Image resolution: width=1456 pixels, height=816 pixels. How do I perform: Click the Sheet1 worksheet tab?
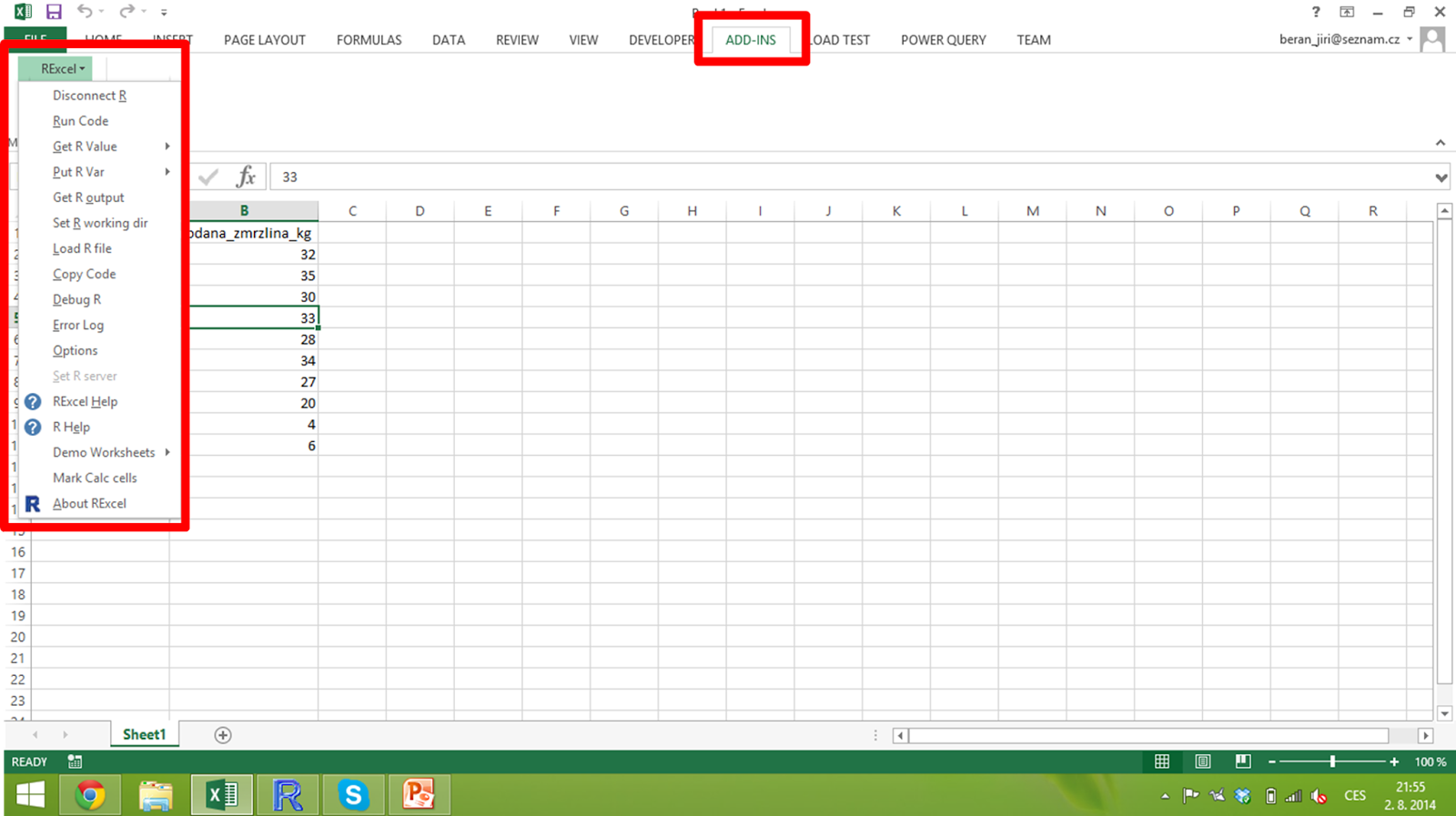point(145,734)
